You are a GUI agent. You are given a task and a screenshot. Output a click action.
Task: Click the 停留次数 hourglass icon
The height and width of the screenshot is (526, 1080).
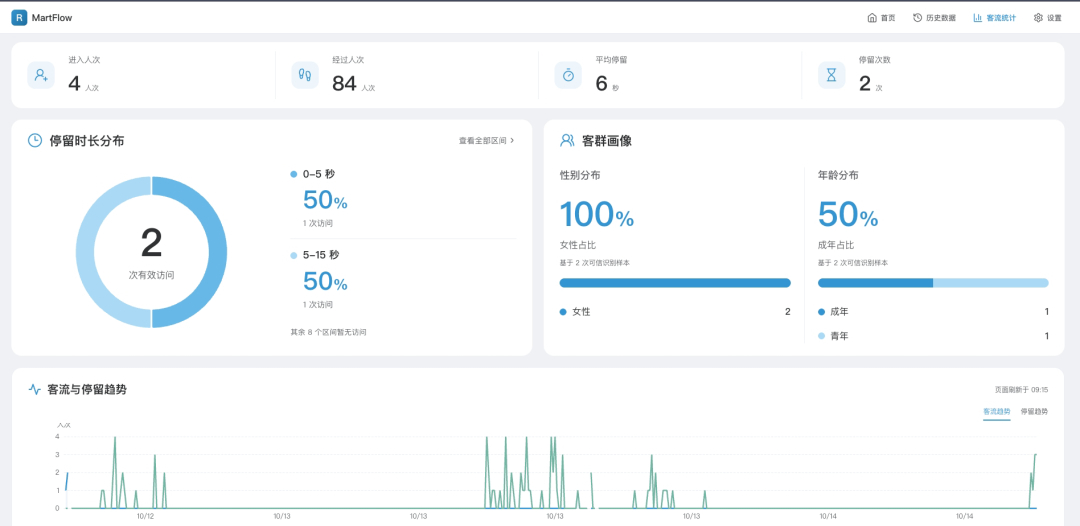831,75
